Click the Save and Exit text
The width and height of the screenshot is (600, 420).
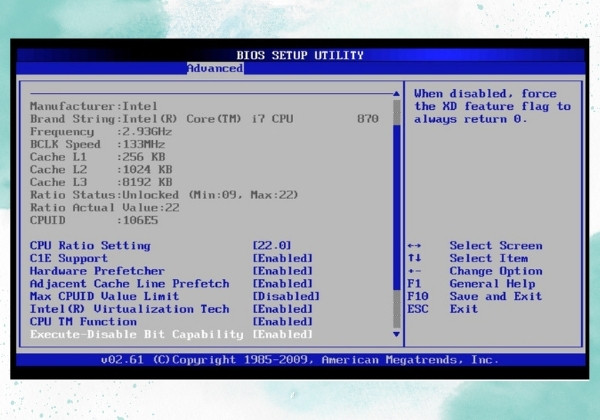(x=496, y=296)
